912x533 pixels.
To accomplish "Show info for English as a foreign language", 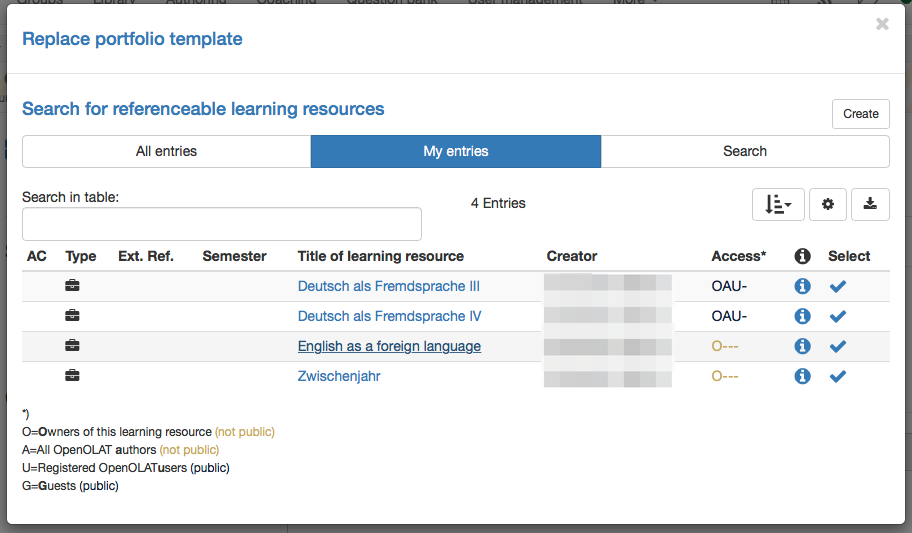I will click(x=802, y=347).
